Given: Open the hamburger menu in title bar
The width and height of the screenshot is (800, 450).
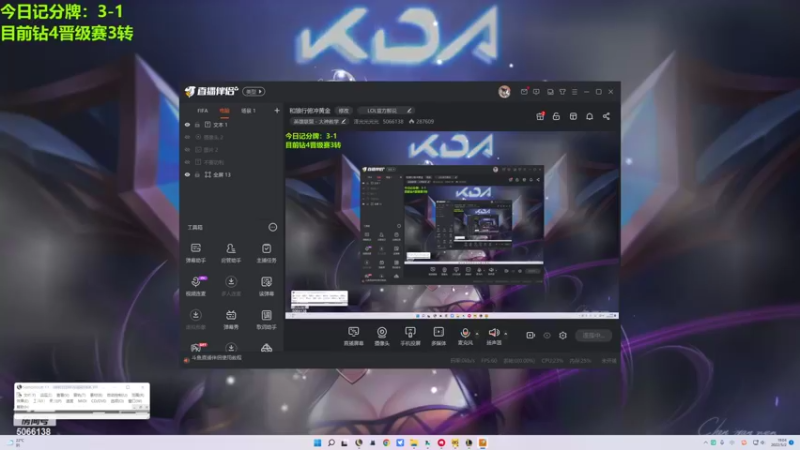Looking at the screenshot, I should tap(574, 92).
